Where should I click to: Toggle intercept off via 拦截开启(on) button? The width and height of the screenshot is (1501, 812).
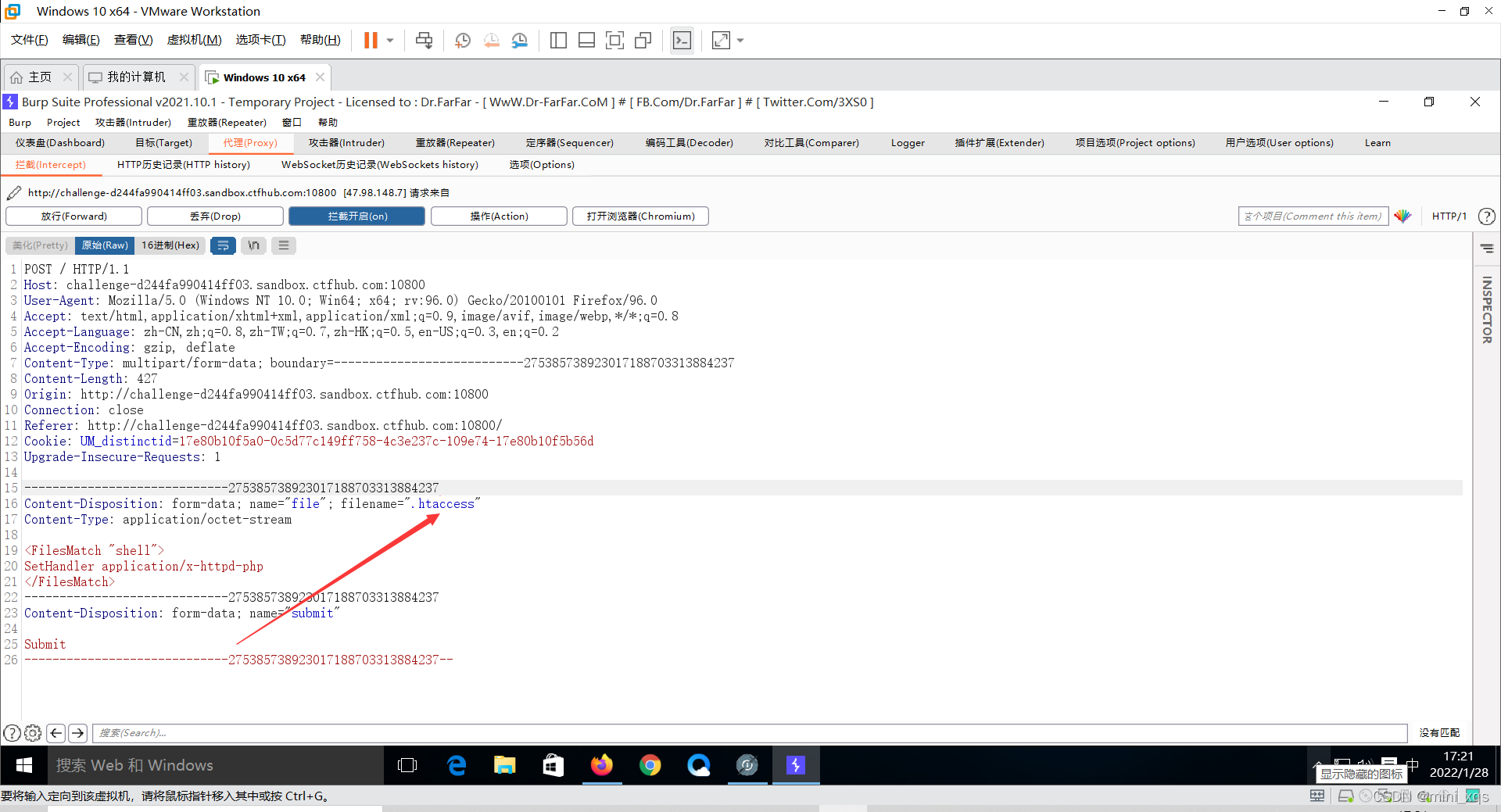click(x=356, y=216)
